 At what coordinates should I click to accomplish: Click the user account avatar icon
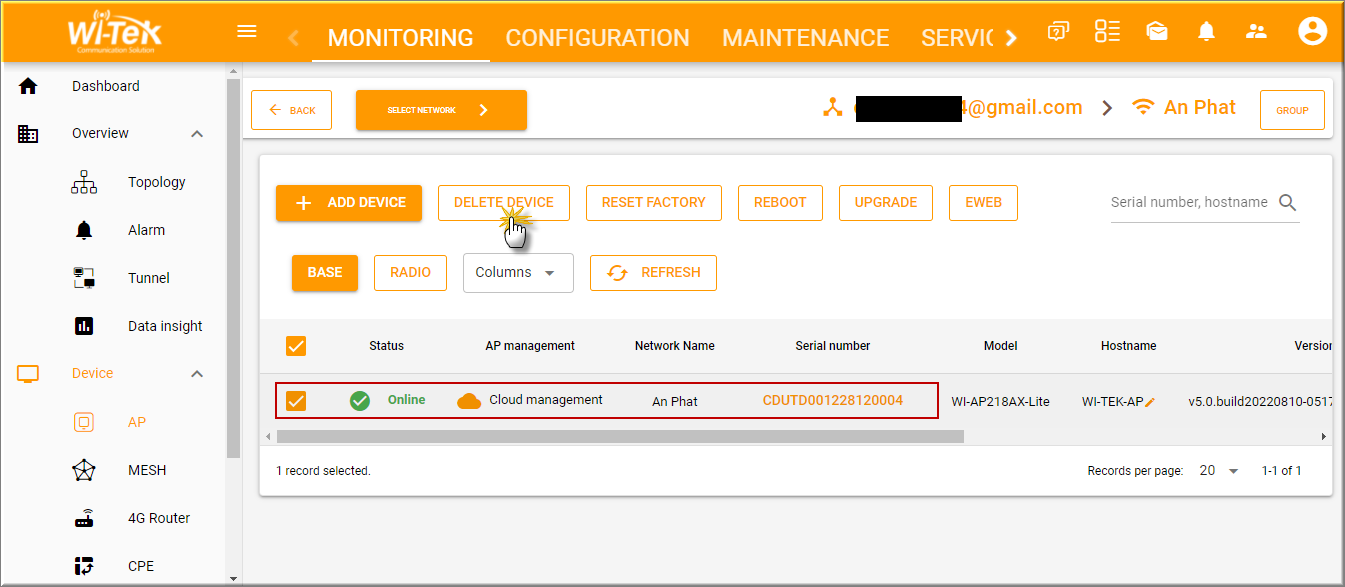point(1311,32)
